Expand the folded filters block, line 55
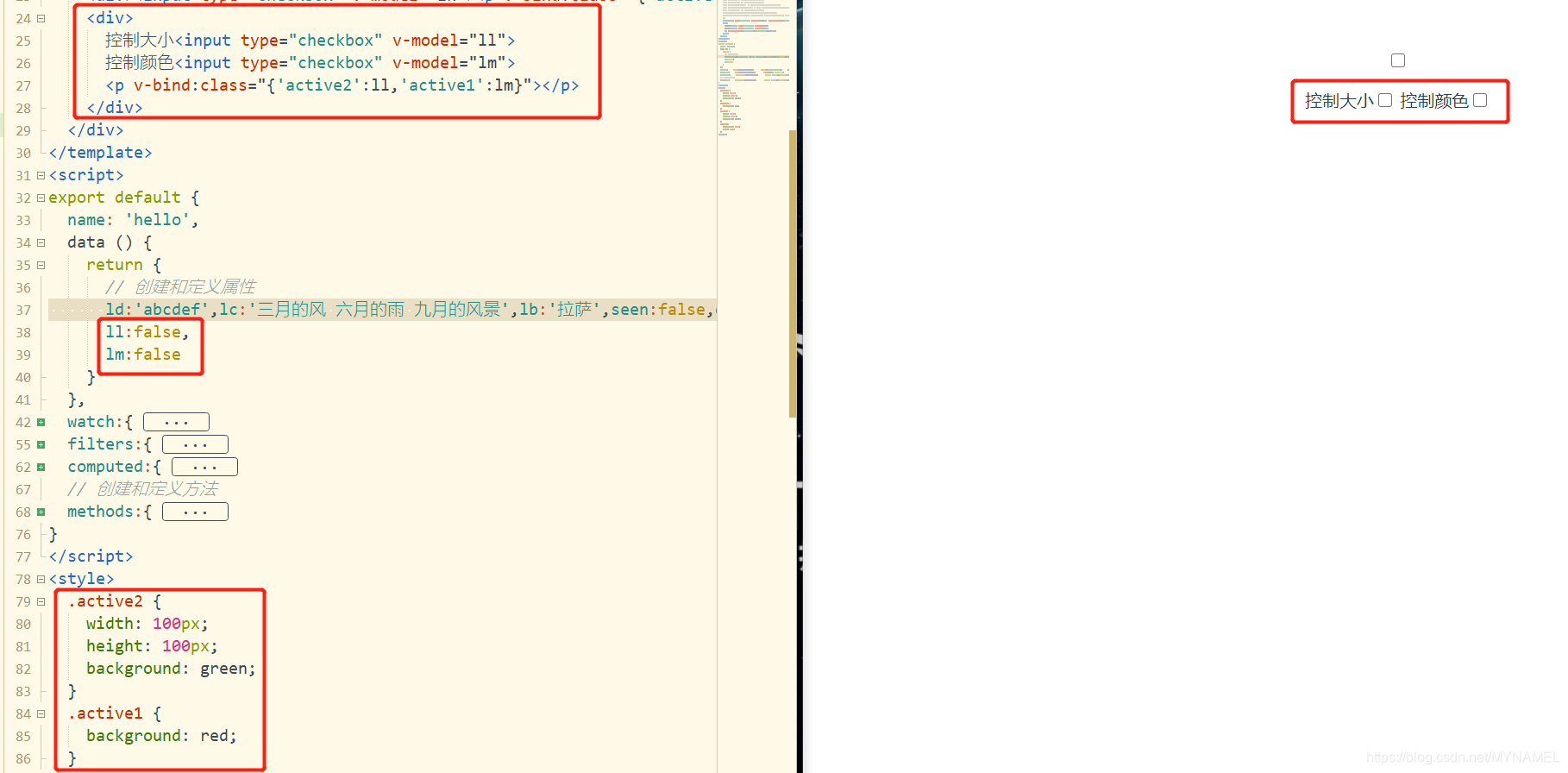The height and width of the screenshot is (773, 1568). point(41,444)
